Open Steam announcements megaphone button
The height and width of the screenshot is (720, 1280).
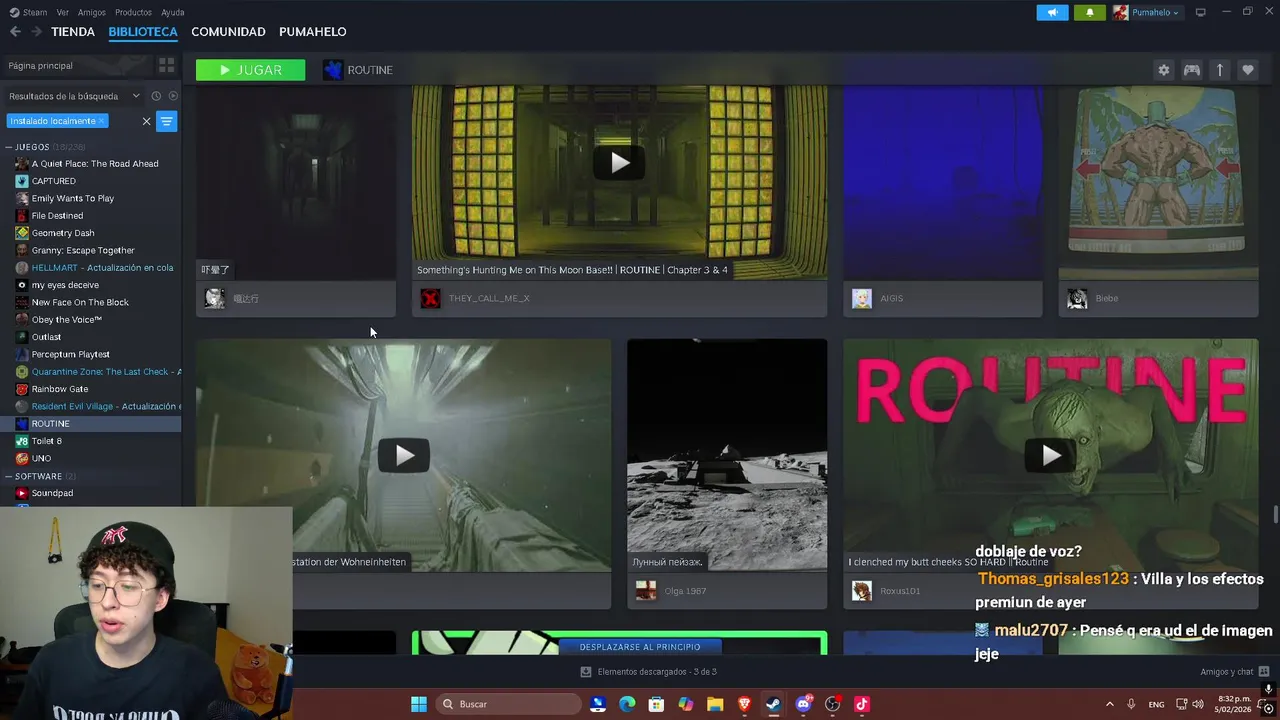[1052, 12]
